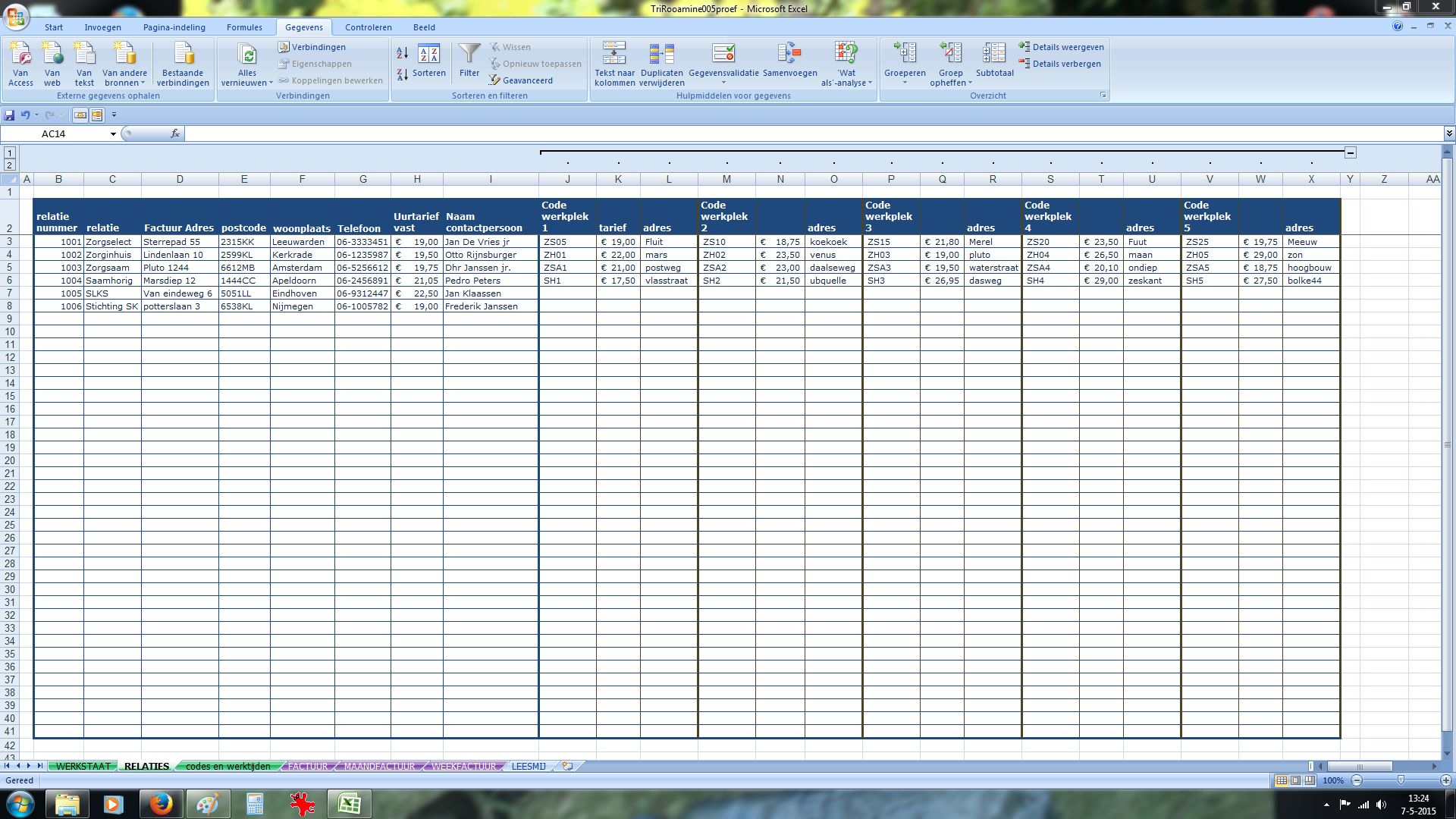
Task: Switch to page layout view in status bar
Action: [1295, 780]
